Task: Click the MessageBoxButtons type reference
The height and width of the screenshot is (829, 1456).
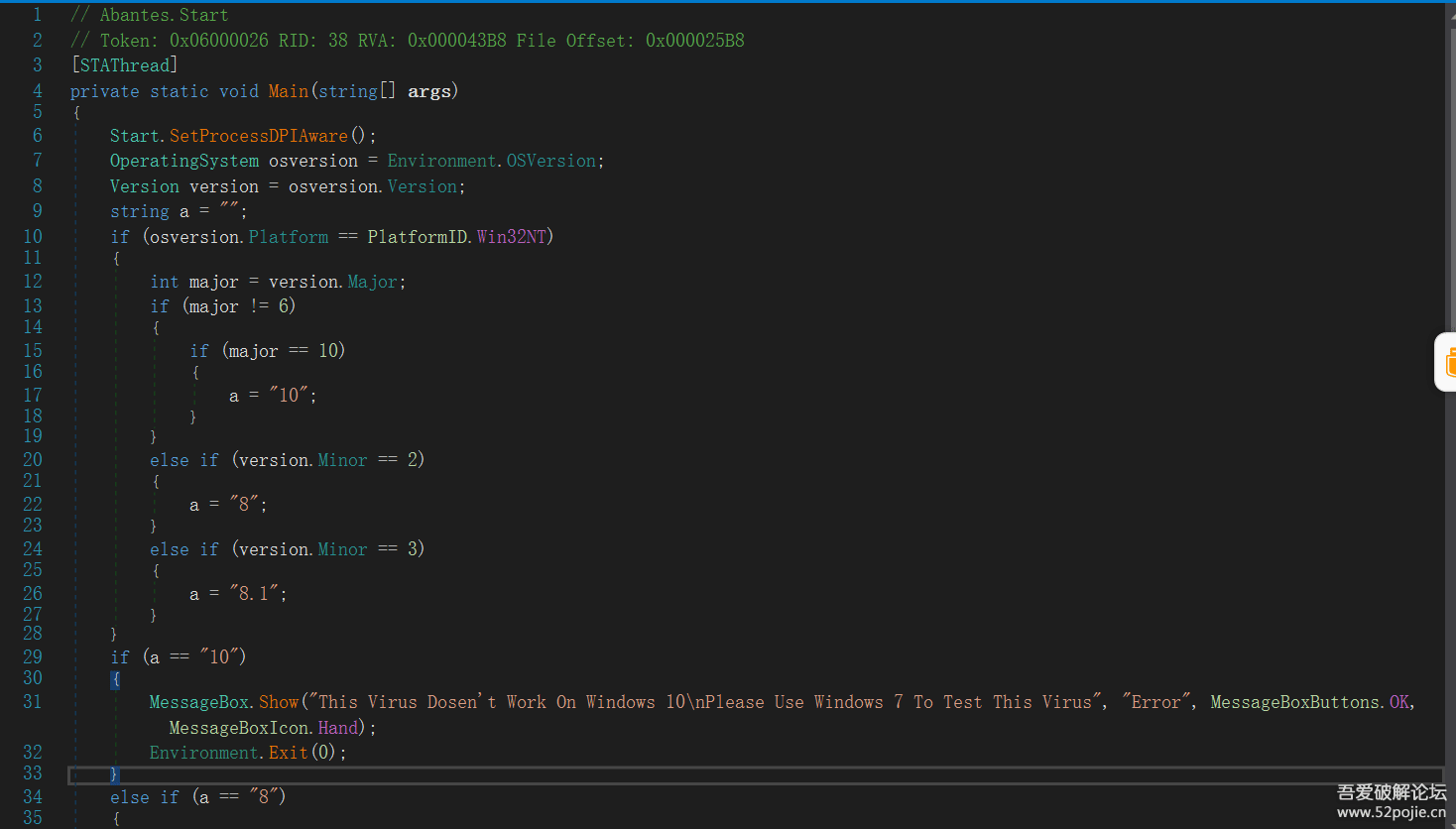Action: click(1294, 702)
